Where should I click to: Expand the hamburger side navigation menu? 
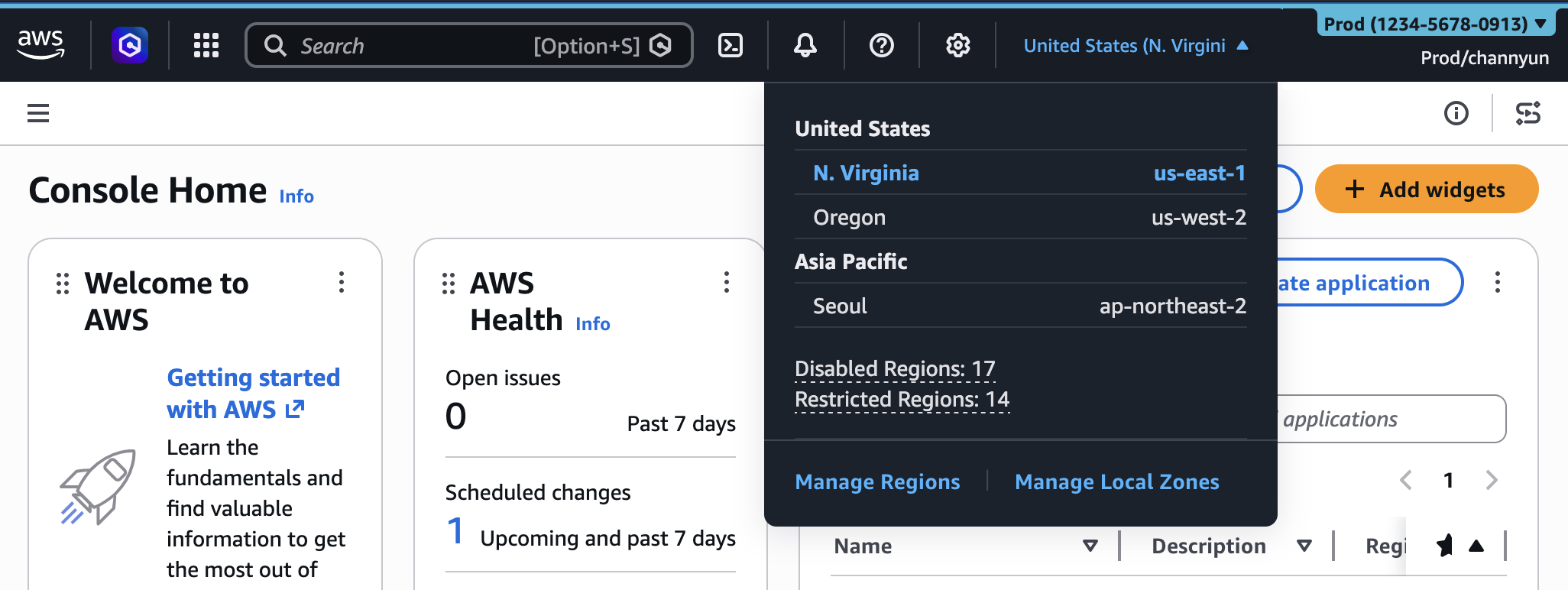click(38, 113)
